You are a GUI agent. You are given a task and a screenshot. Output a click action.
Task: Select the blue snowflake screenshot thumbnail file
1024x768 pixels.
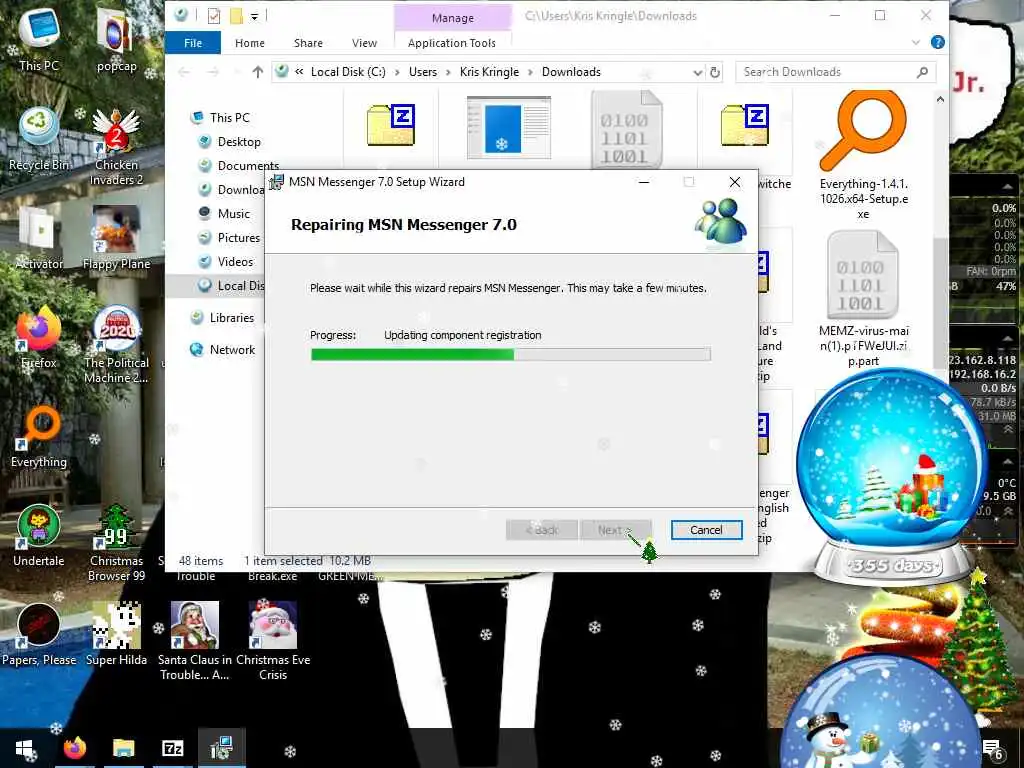[509, 127]
